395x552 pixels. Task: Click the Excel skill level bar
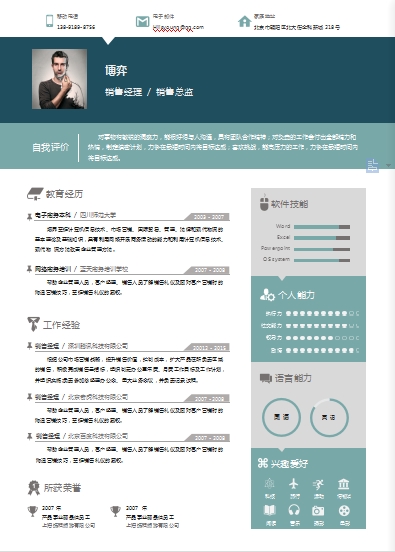click(322, 238)
